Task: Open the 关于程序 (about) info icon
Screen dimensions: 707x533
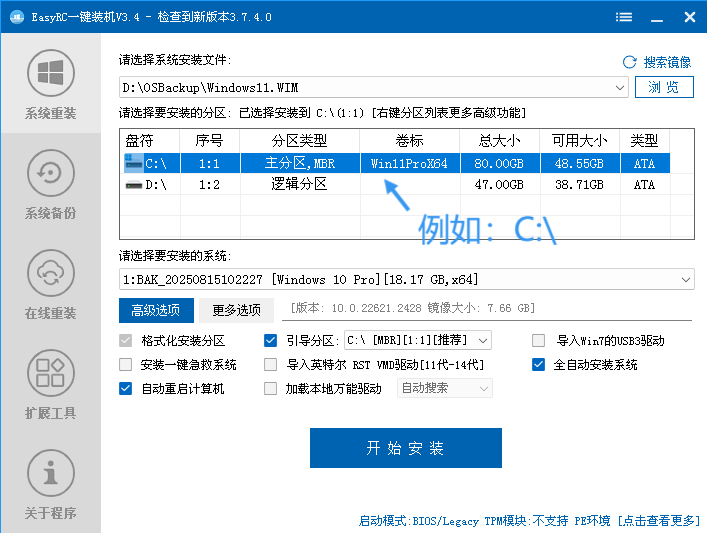Action: (50, 473)
